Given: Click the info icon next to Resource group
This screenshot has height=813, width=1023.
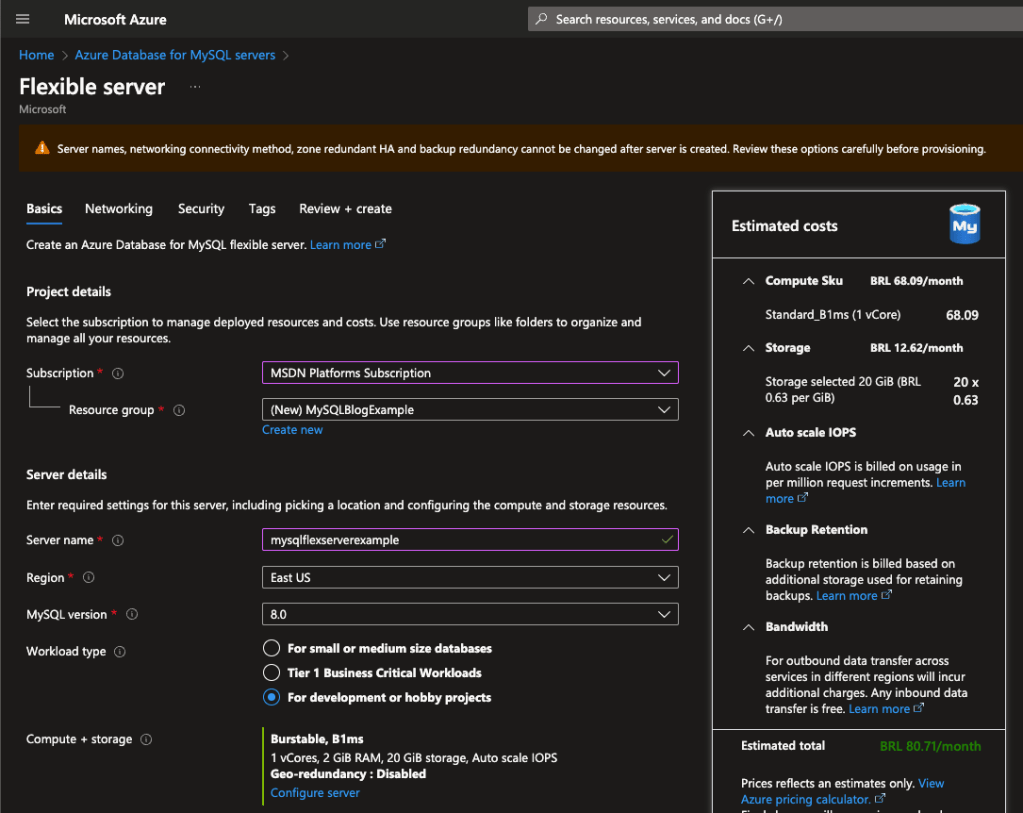Looking at the screenshot, I should (179, 410).
